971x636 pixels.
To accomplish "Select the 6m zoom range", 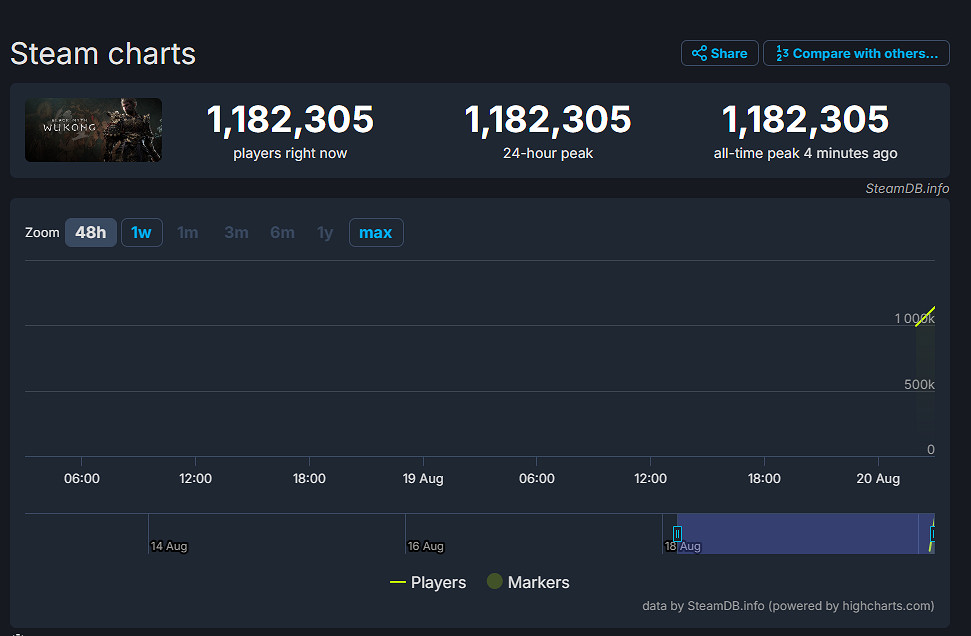I will pos(282,233).
